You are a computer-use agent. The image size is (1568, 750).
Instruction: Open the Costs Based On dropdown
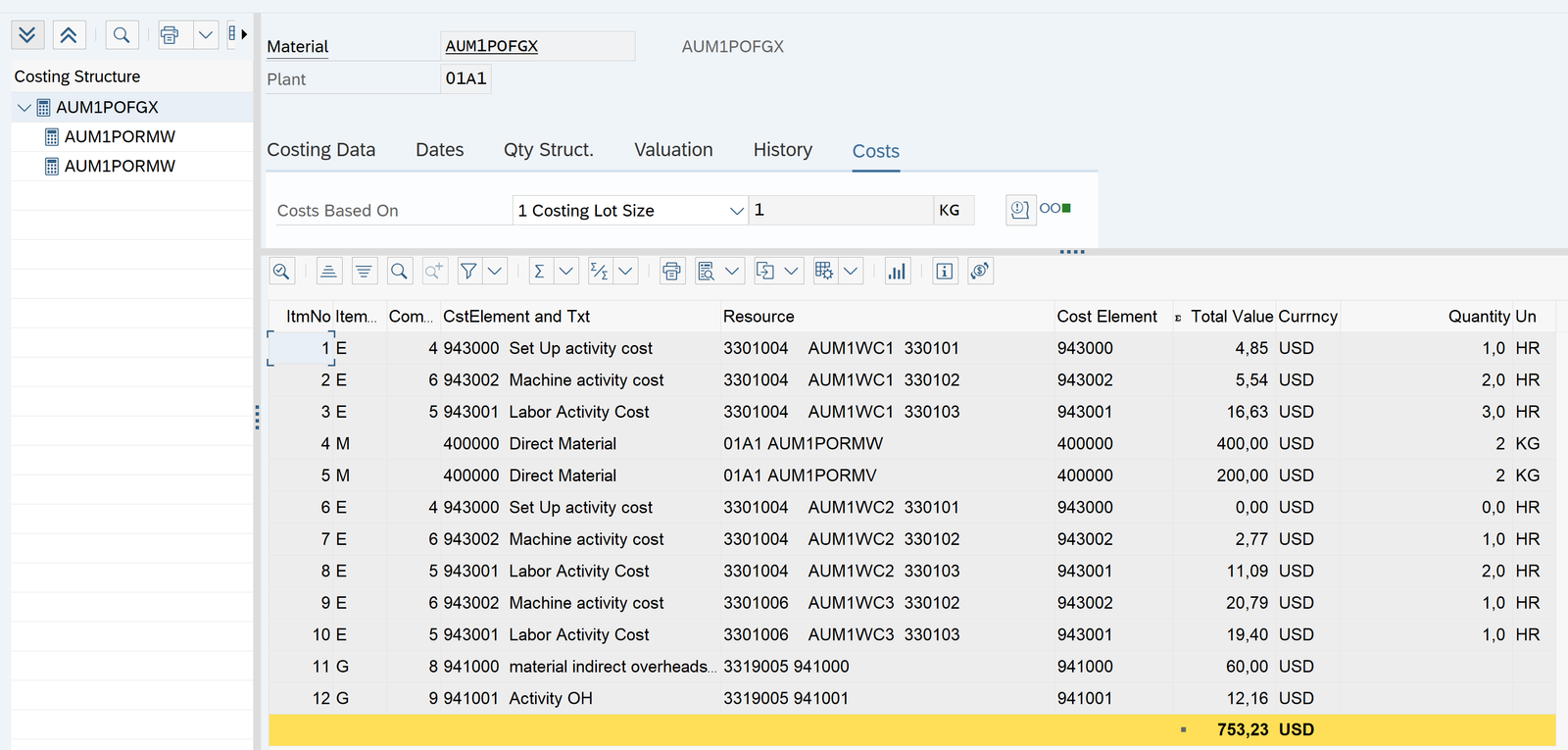(x=736, y=211)
